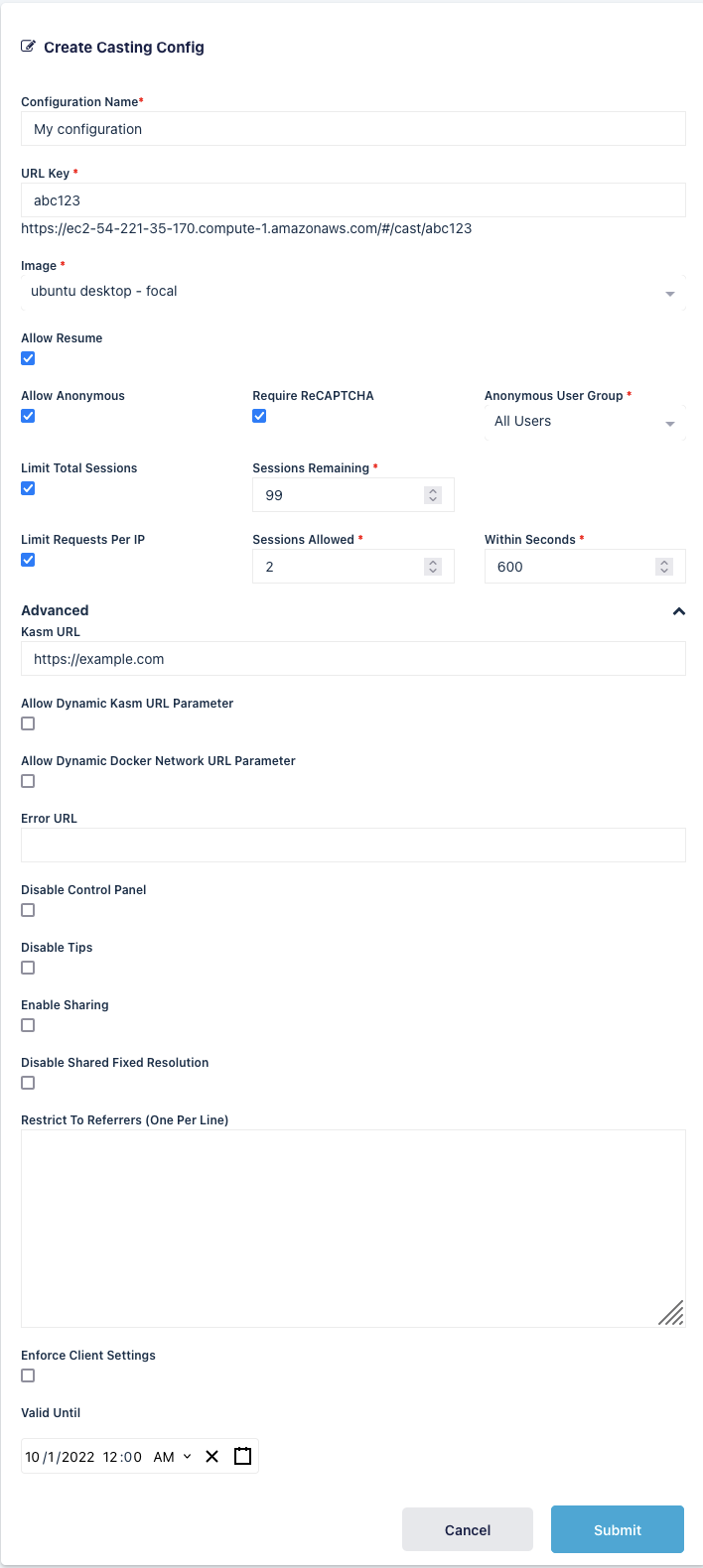Viewport: 703px width, 1568px height.
Task: Collapse the Advanced section chevron
Action: click(679, 611)
